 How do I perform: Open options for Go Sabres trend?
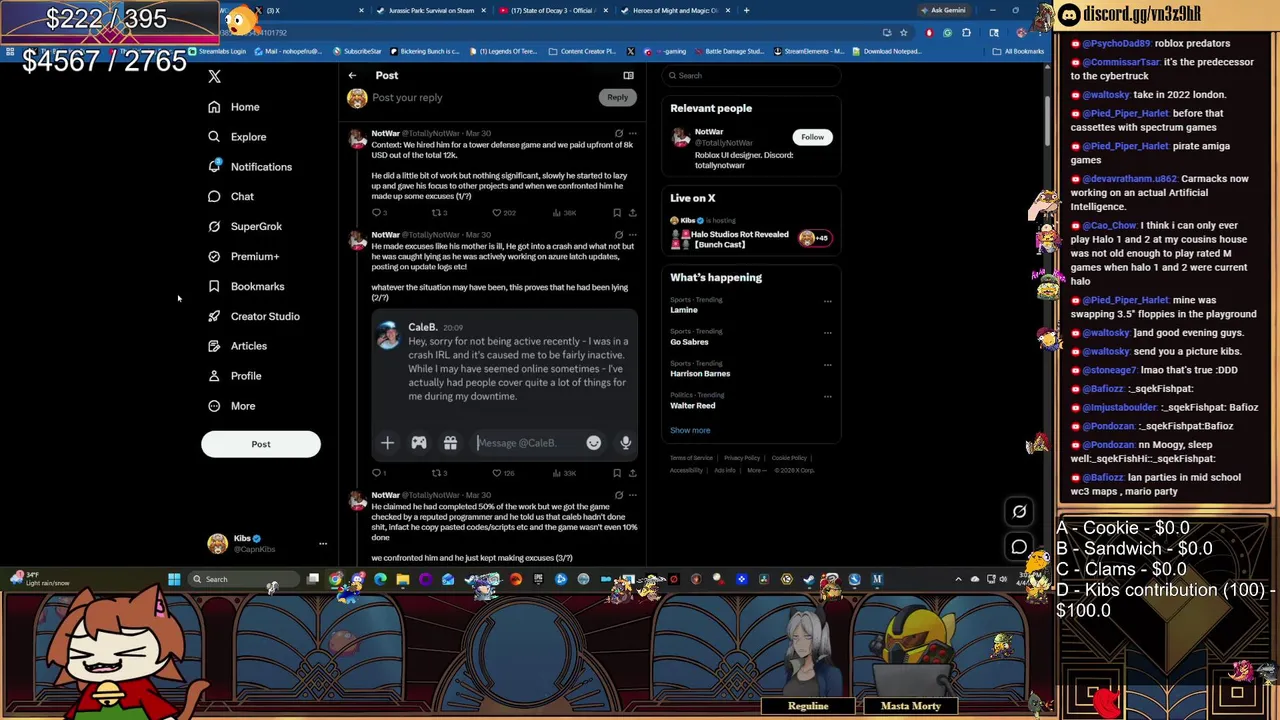click(x=827, y=332)
